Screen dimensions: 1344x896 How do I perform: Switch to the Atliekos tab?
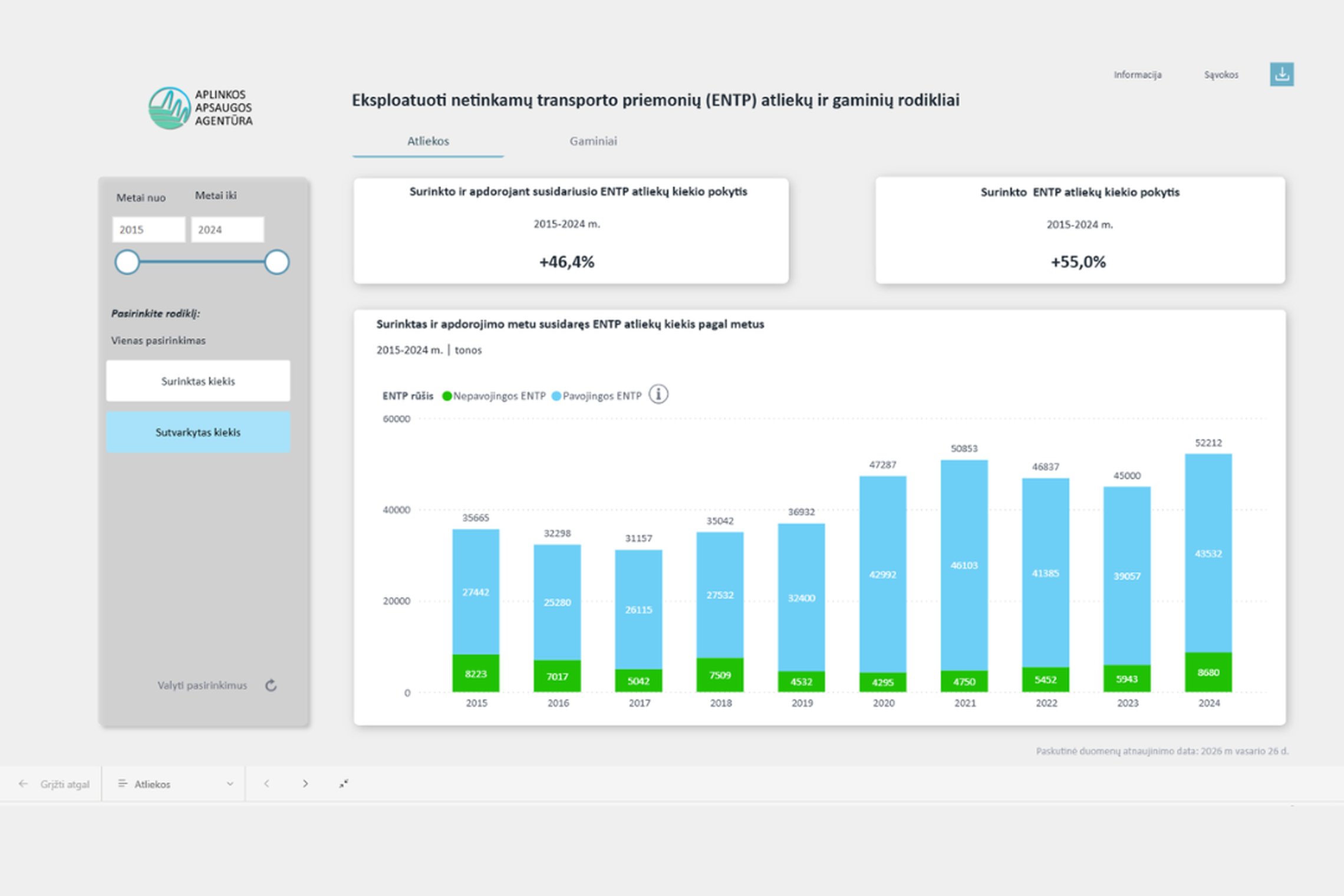(x=428, y=141)
